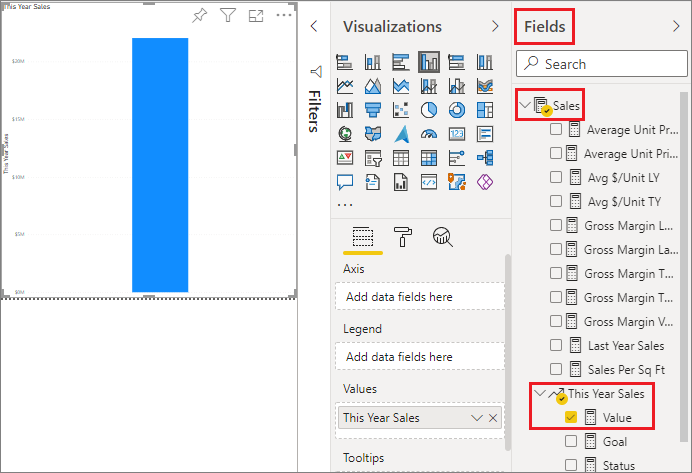Open the visual's filter icon
This screenshot has height=473, width=692.
coord(228,16)
